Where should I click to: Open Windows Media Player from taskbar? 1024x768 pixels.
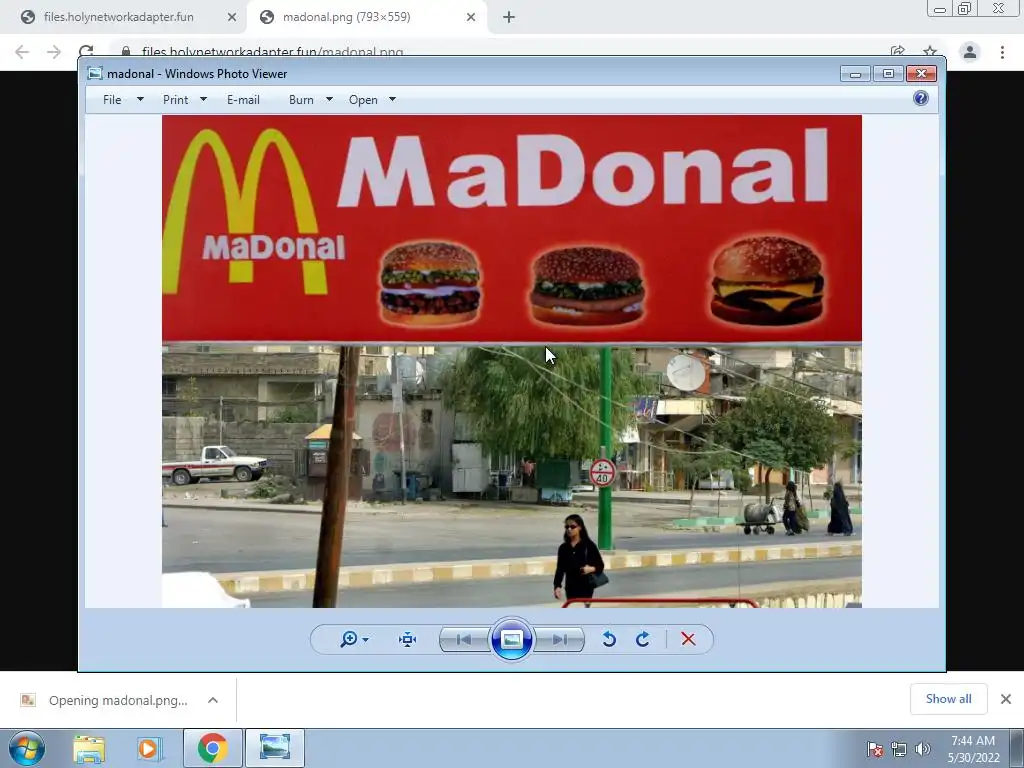pos(149,748)
